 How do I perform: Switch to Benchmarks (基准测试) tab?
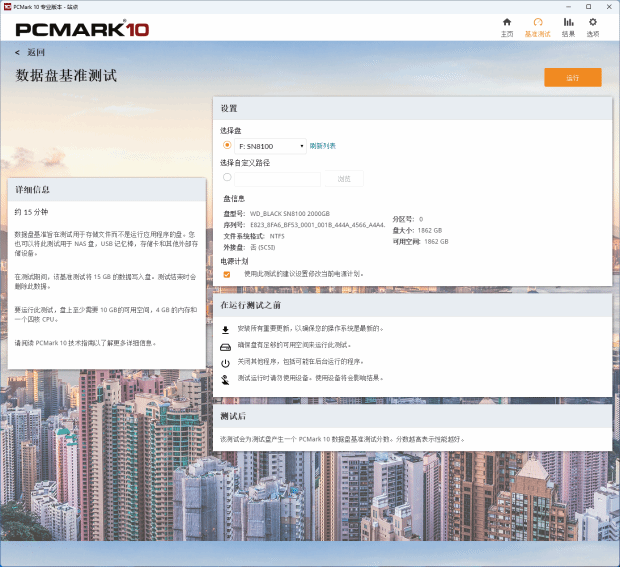point(537,28)
